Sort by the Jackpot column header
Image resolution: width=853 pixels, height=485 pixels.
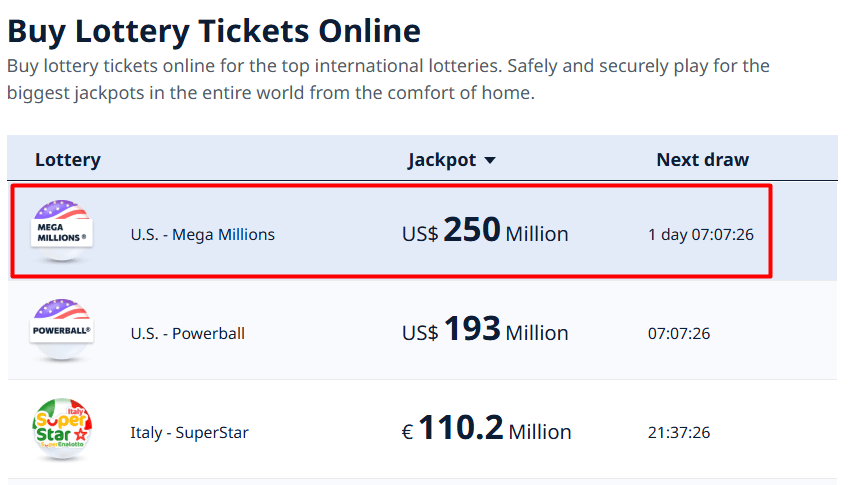point(442,160)
